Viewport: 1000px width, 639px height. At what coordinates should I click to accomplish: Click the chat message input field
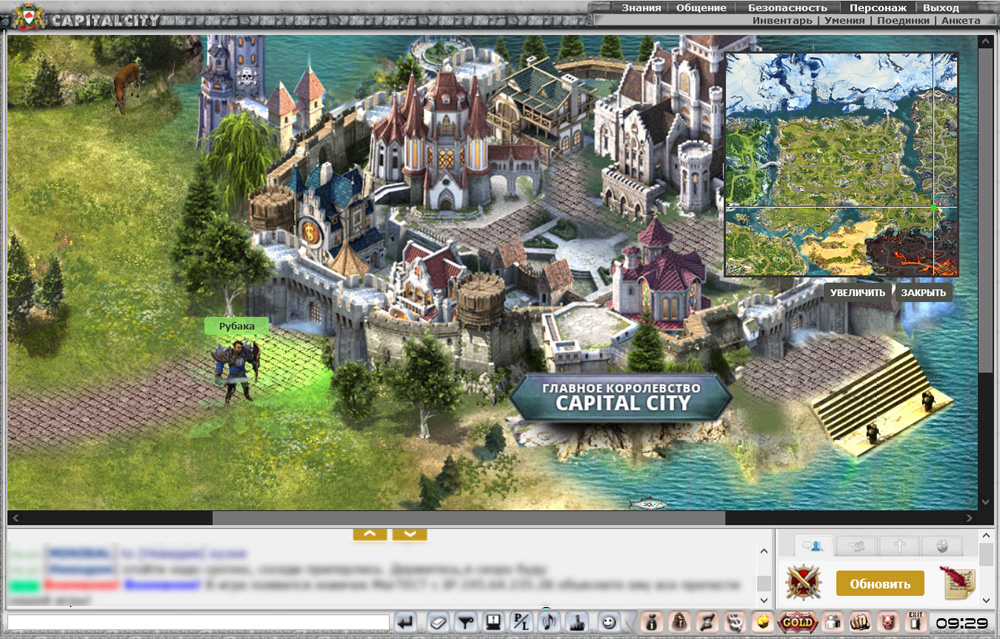pyautogui.click(x=198, y=622)
